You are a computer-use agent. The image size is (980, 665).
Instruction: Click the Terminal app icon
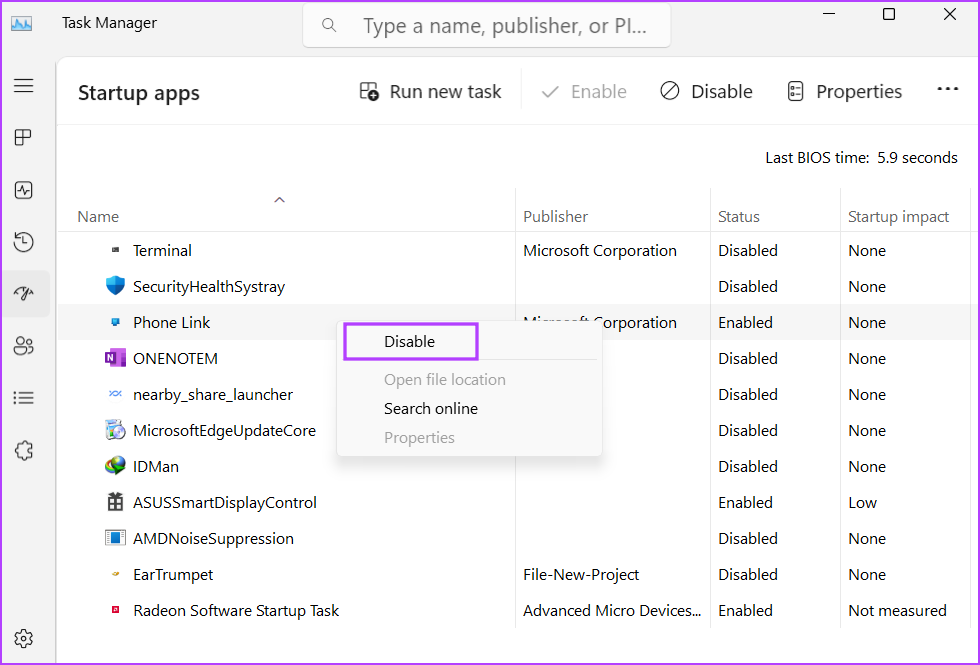click(x=115, y=250)
